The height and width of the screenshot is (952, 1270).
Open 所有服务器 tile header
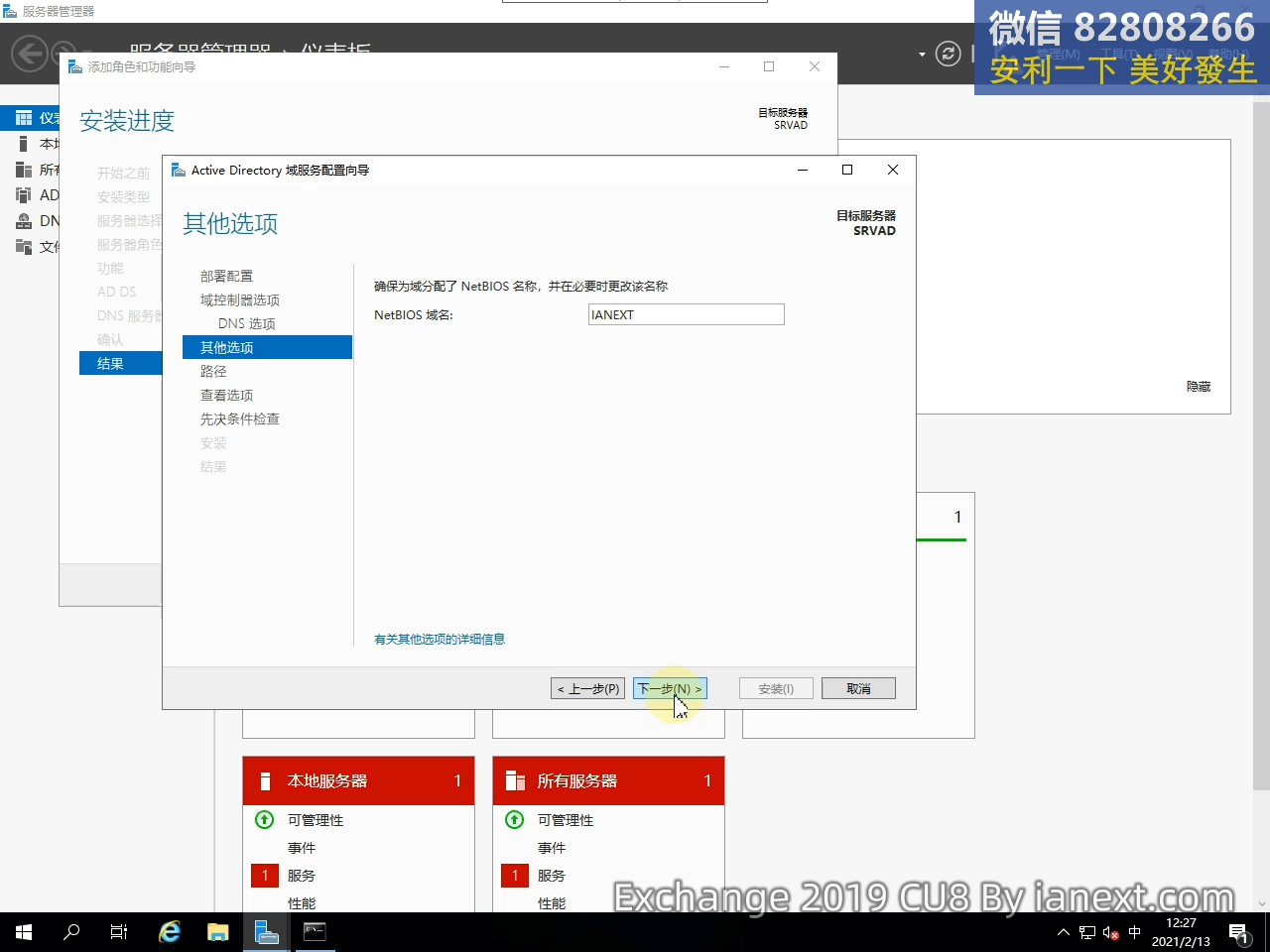608,780
